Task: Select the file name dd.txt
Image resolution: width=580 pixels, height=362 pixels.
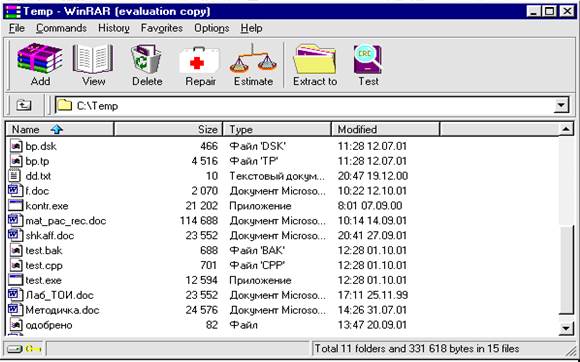Action: coord(38,176)
